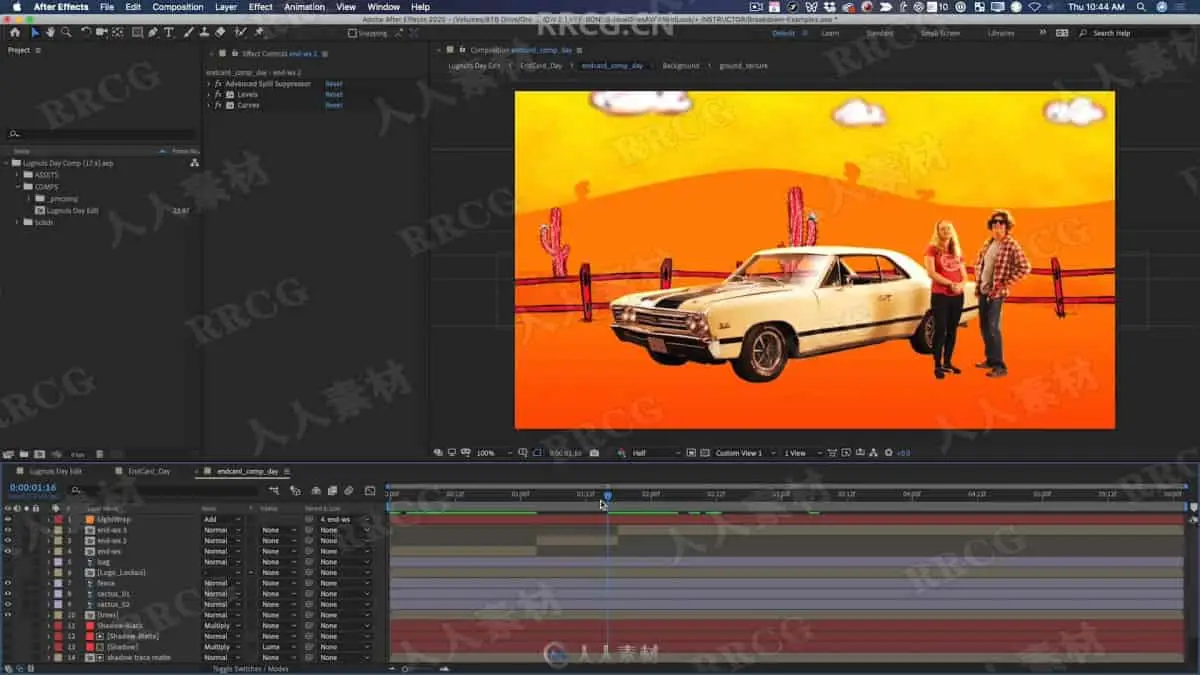1200x675 pixels.
Task: Click the Draft 3D icon in timeline
Action: 295,490
